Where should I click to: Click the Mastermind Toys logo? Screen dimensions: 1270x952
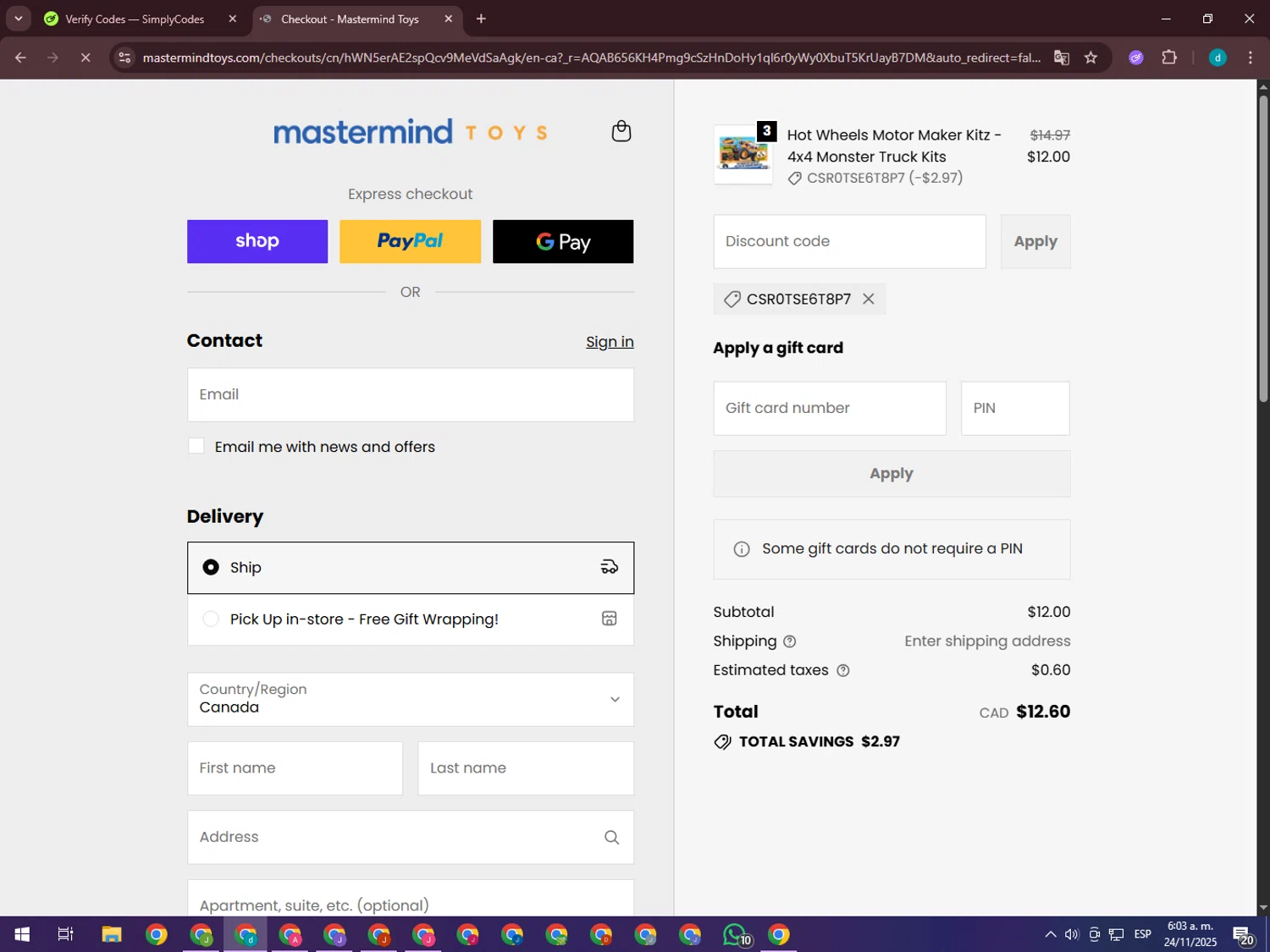tap(411, 131)
